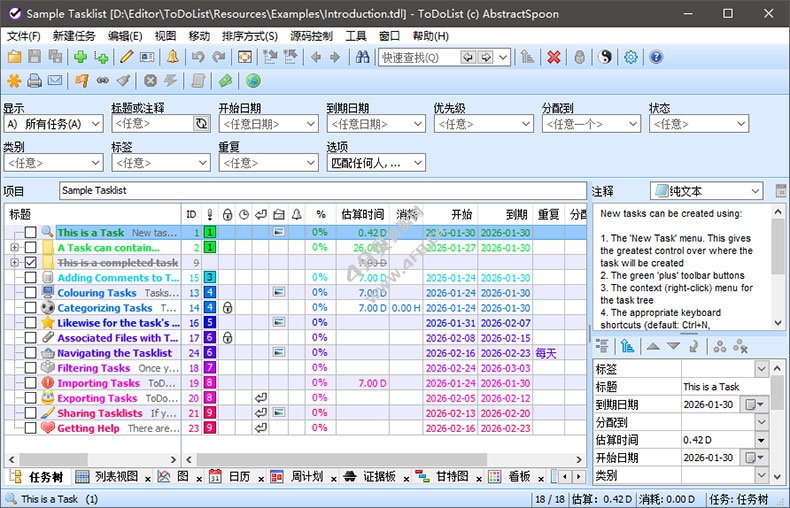Open the 显示 filter dropdown
This screenshot has height=508, width=790.
(x=53, y=124)
